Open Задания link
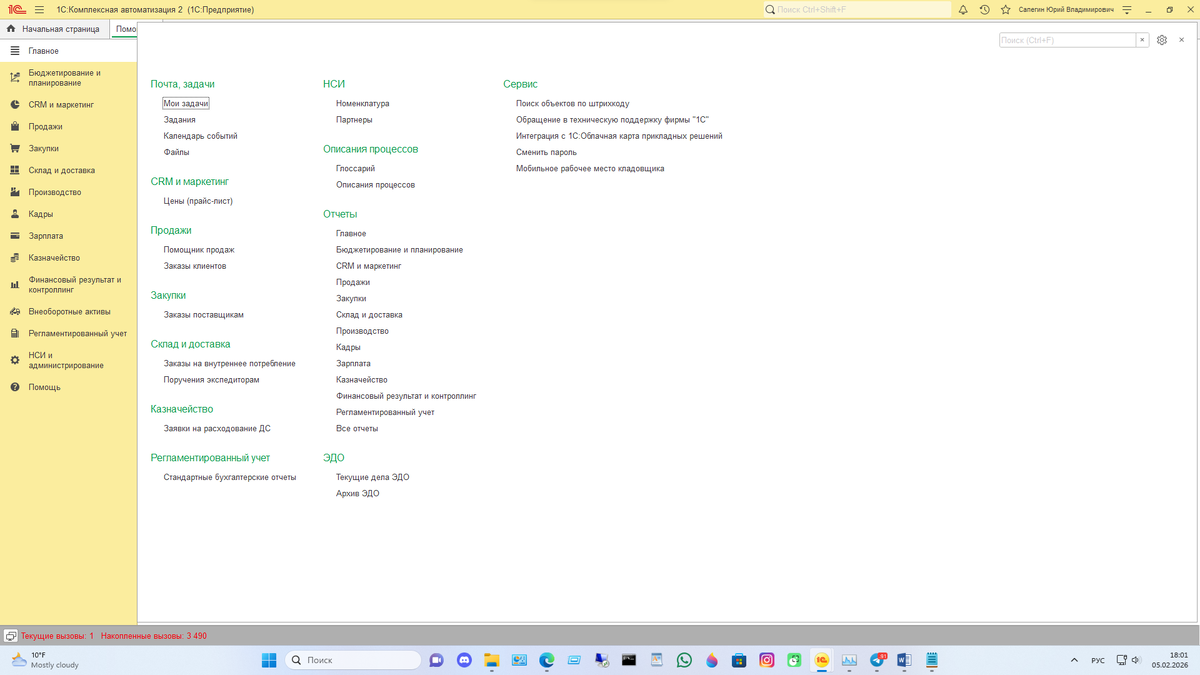The image size is (1200, 675). 180,119
